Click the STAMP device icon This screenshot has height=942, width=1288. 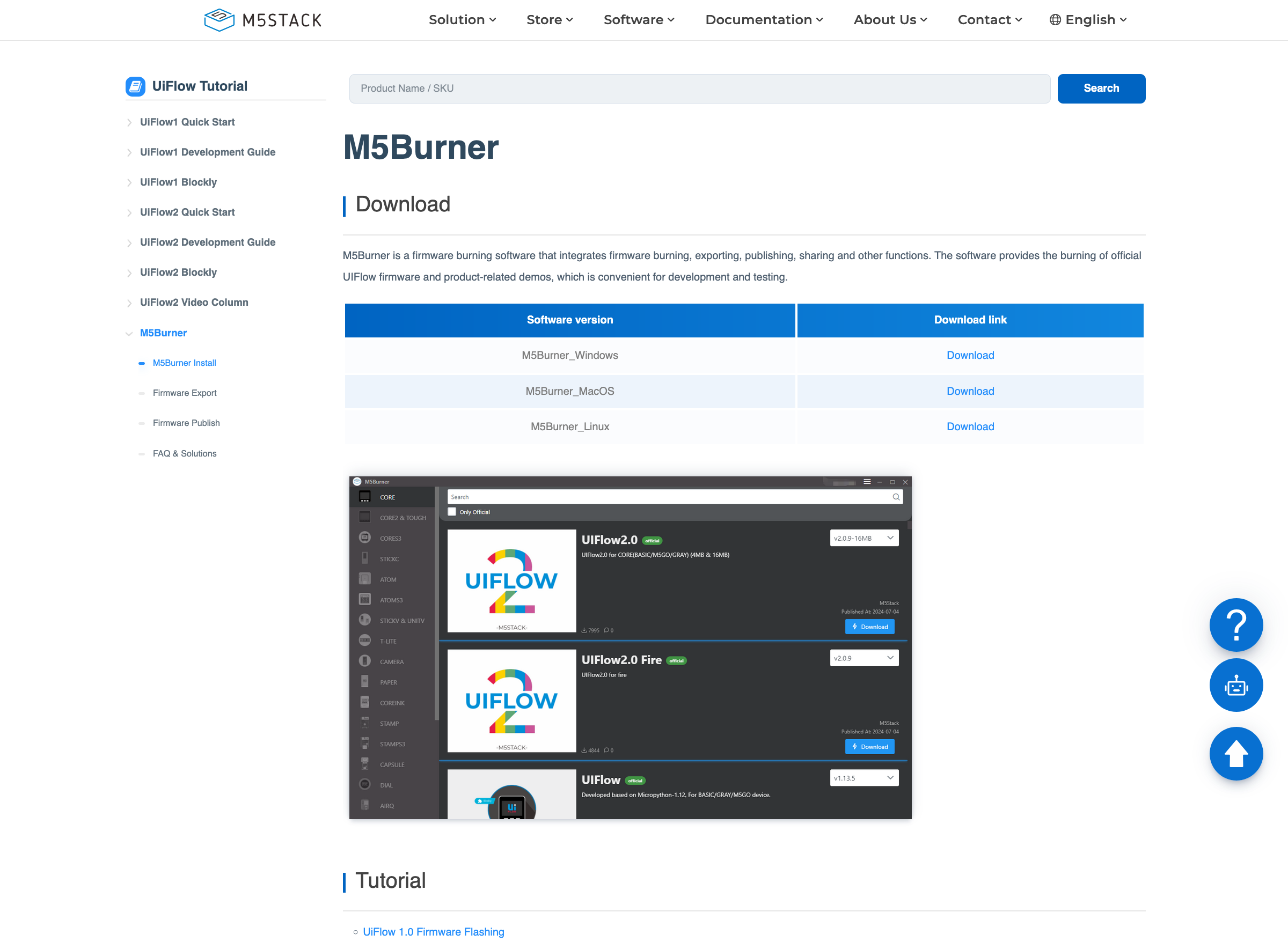(364, 723)
